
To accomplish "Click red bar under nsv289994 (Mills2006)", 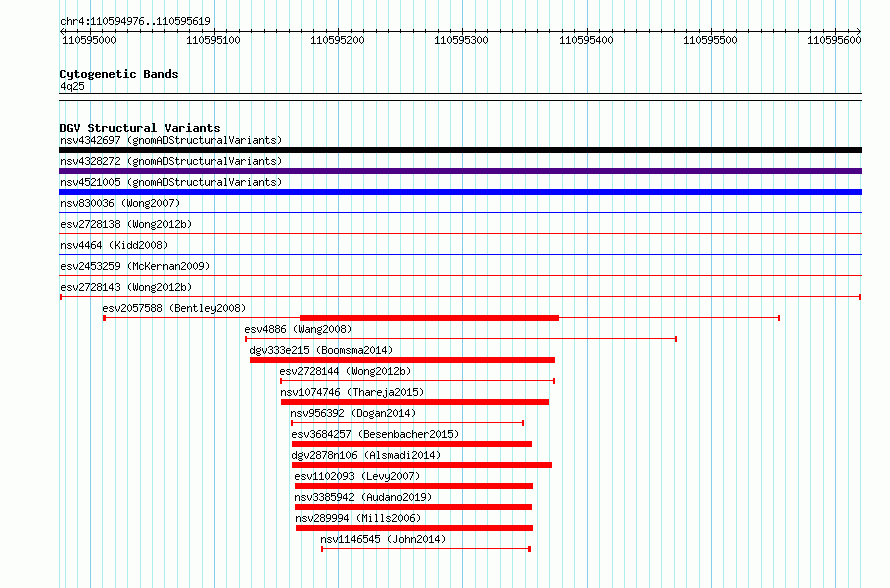I will tap(414, 528).
